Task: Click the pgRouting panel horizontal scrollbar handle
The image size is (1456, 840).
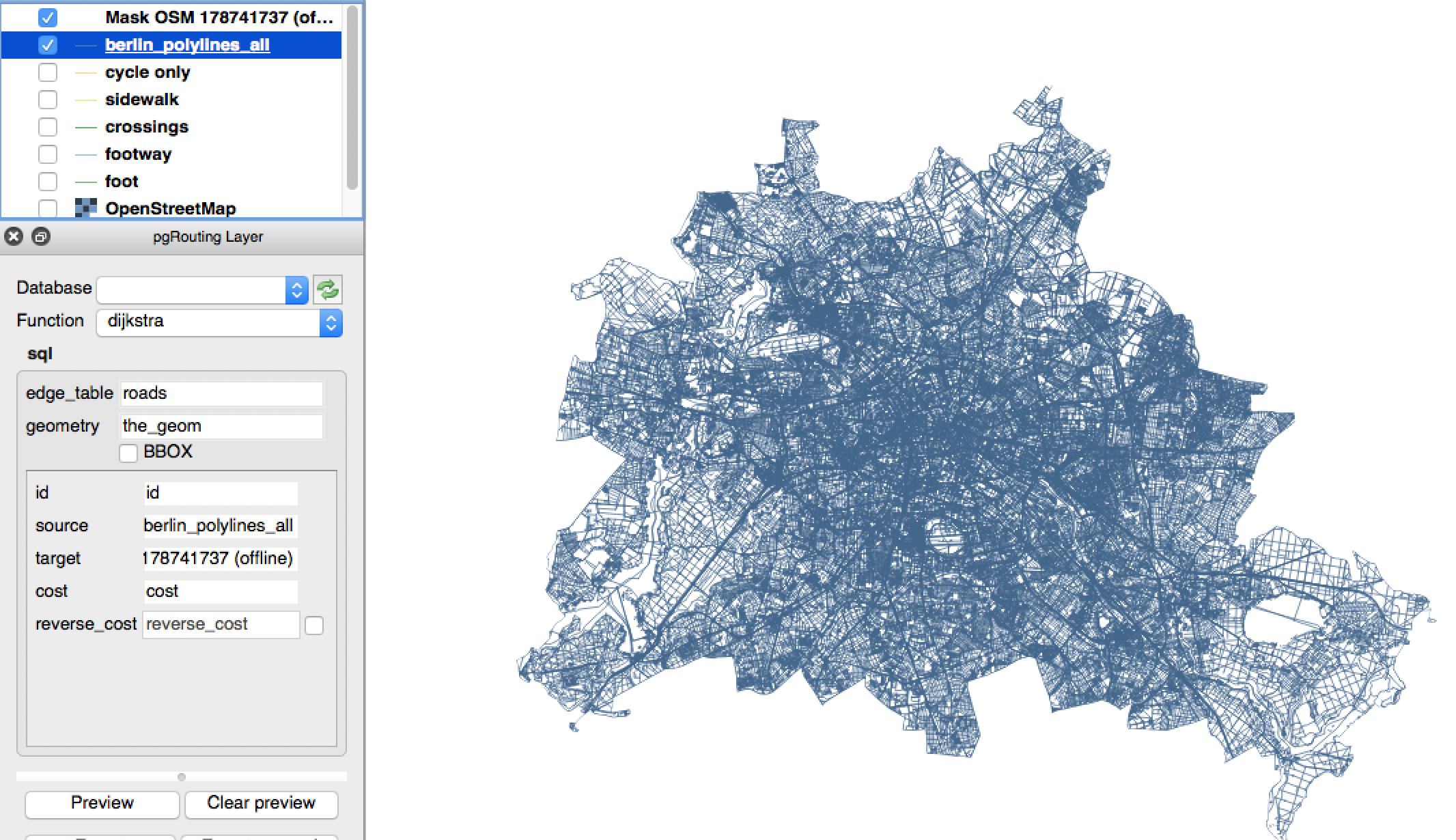Action: 181,776
